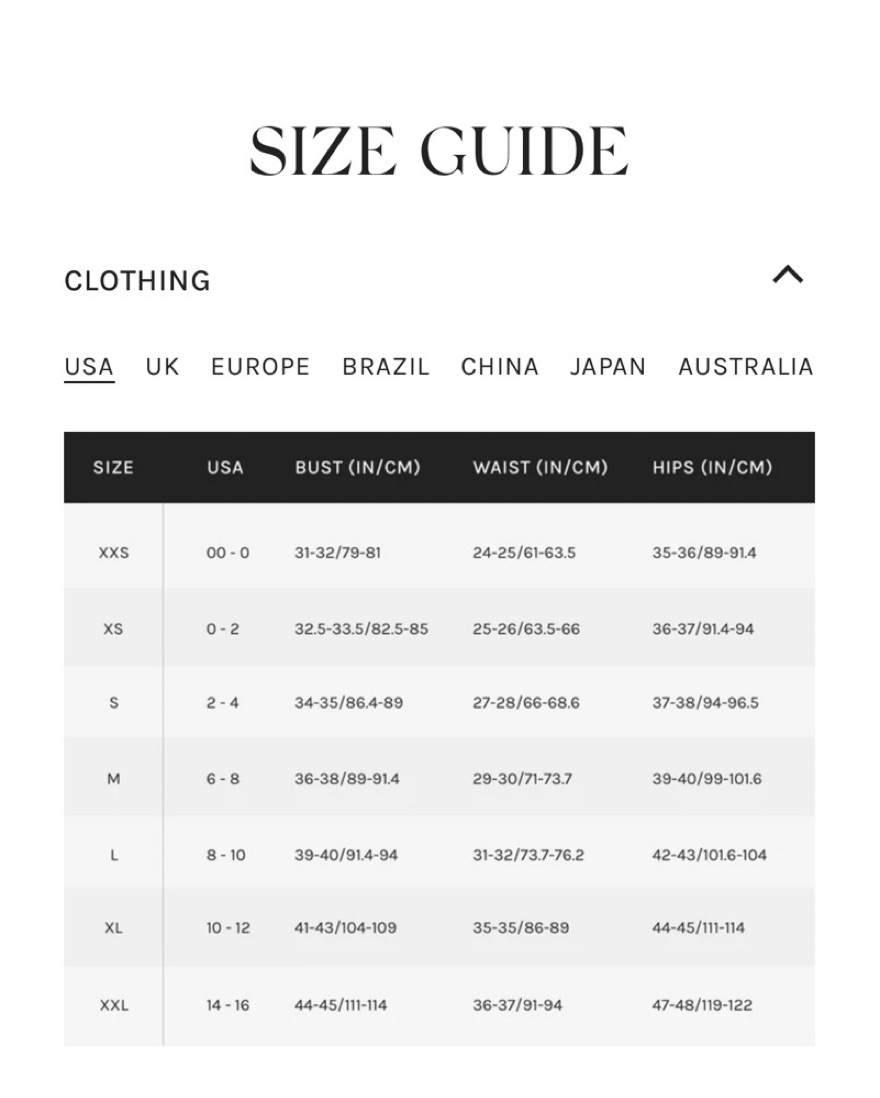Select the USA sizing tab
The width and height of the screenshot is (880, 1098).
pyautogui.click(x=89, y=367)
